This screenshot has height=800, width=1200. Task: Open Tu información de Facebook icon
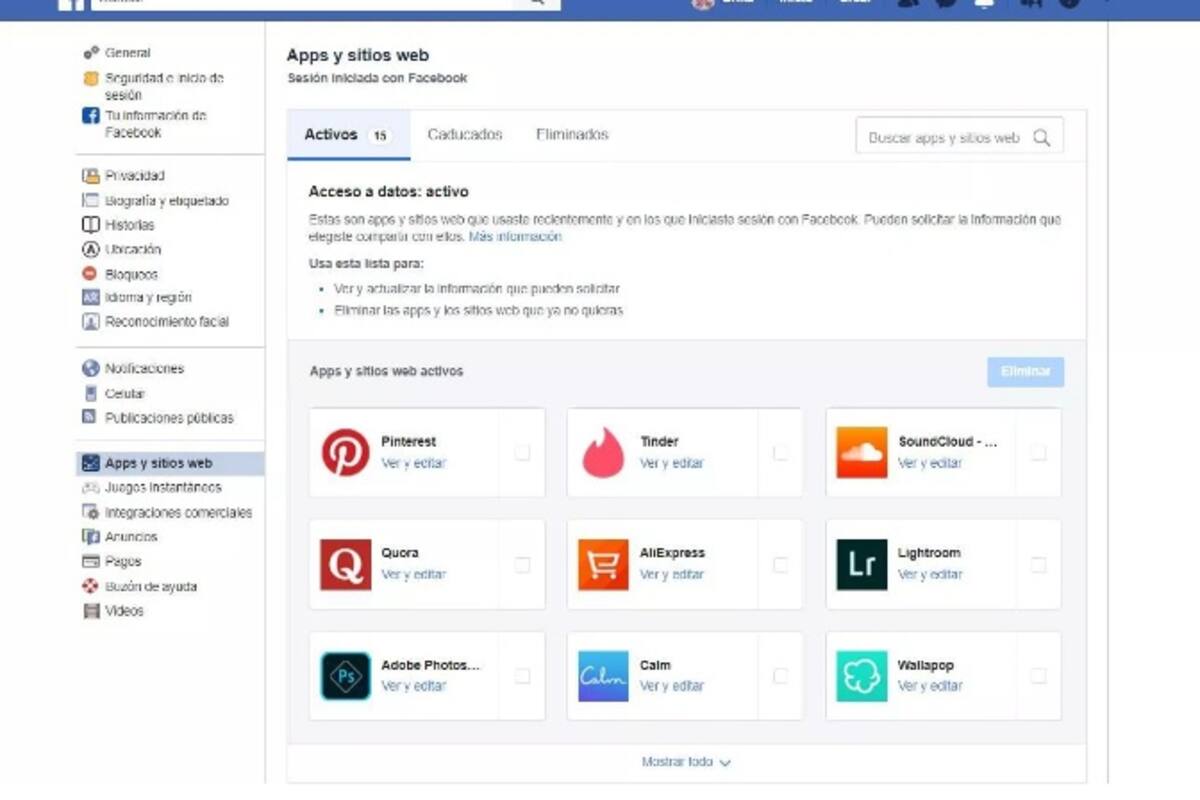click(91, 115)
